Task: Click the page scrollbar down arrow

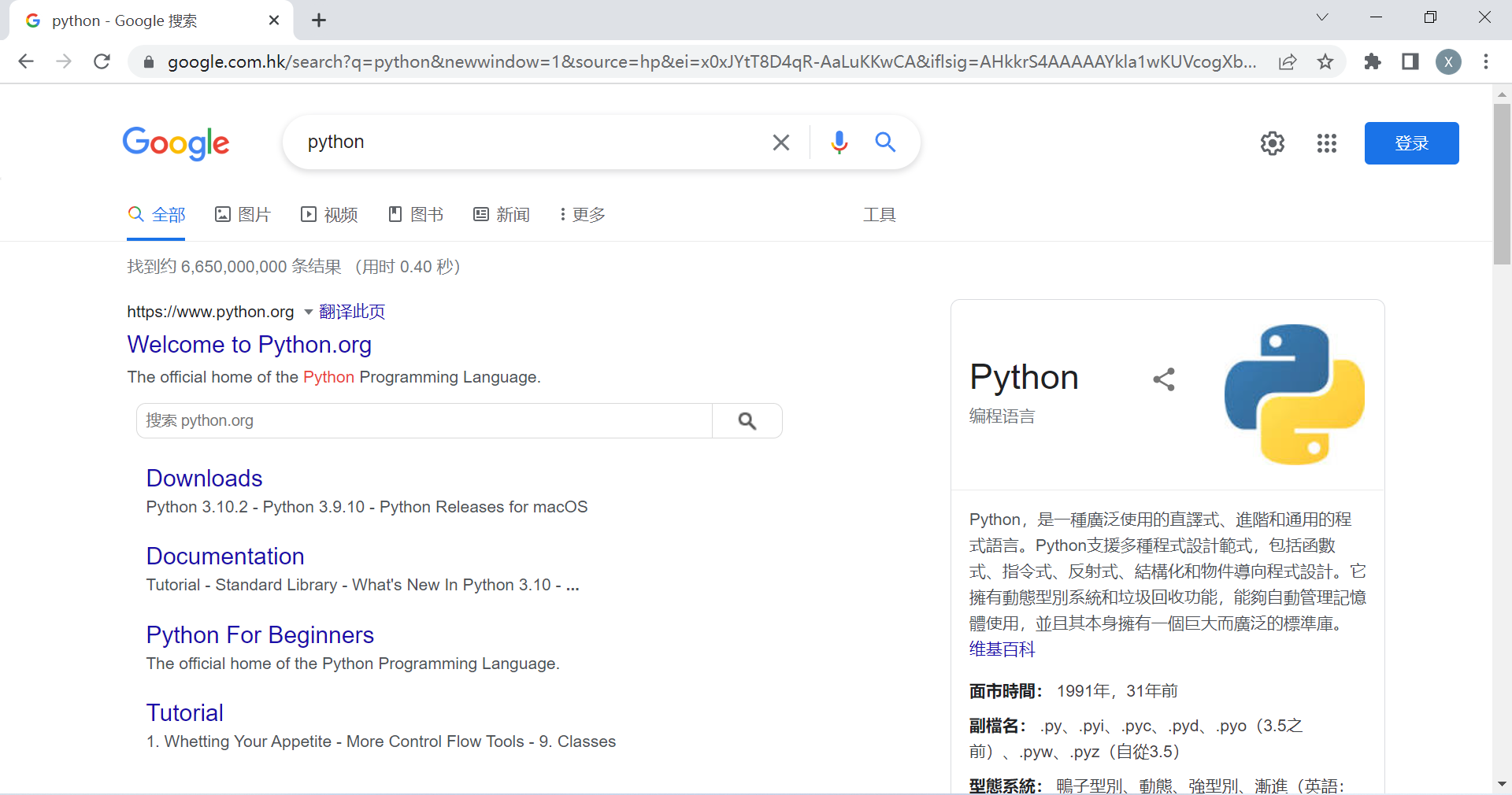Action: (1502, 784)
